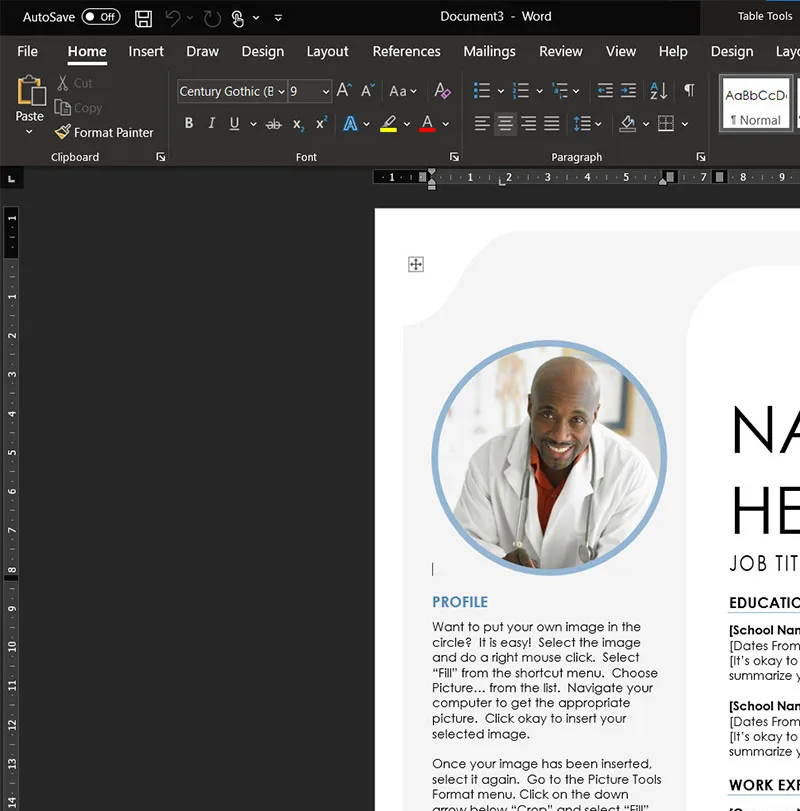
Task: Open the Review tab
Action: [x=561, y=51]
